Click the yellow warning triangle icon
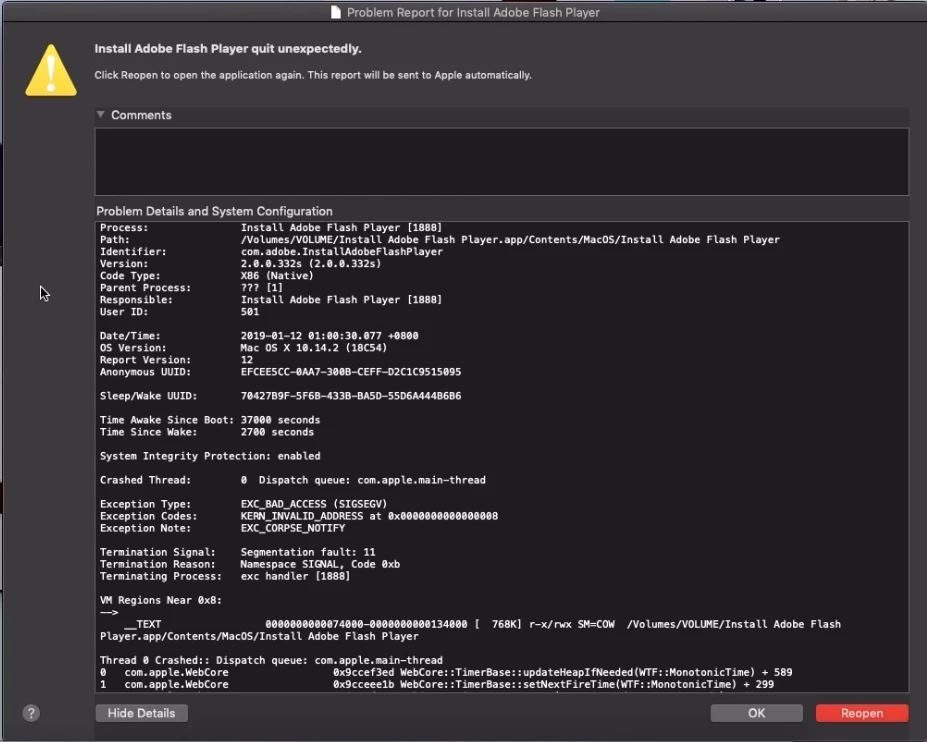This screenshot has width=927, height=742. pos(51,70)
